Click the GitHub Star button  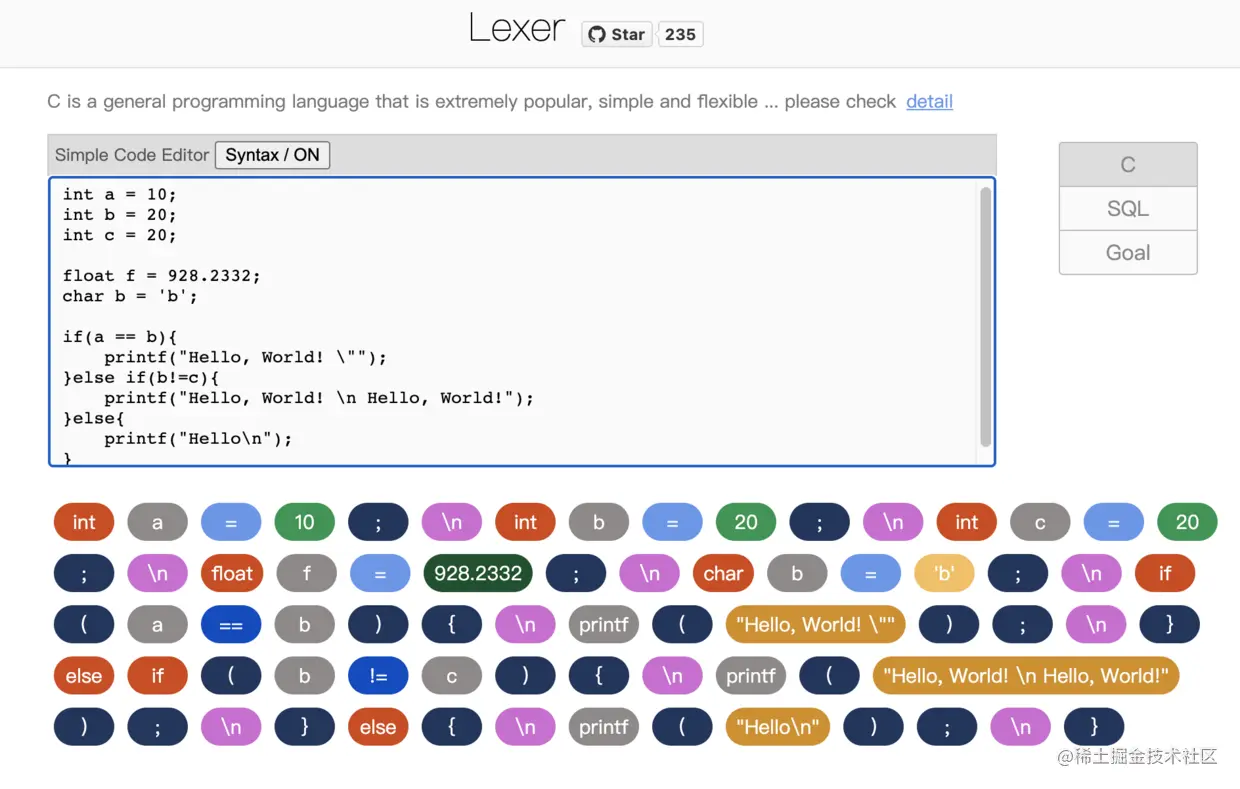[617, 34]
